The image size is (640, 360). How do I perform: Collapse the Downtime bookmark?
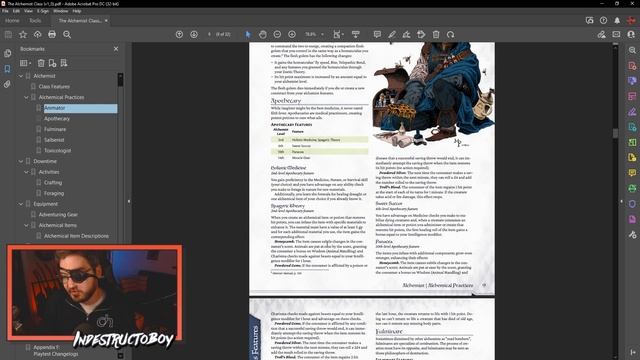(x=21, y=161)
